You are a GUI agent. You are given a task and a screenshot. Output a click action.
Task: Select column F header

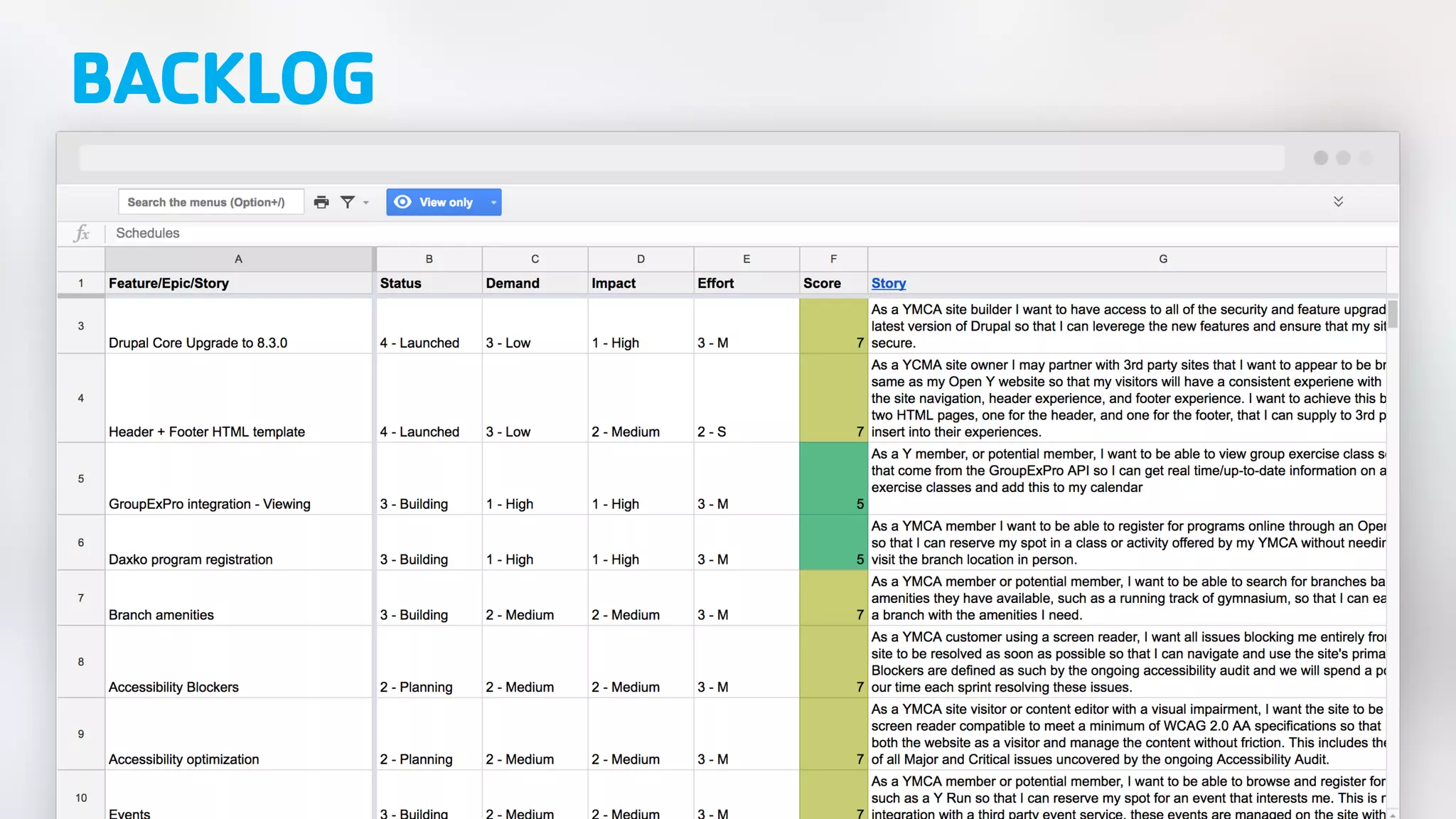(x=834, y=259)
